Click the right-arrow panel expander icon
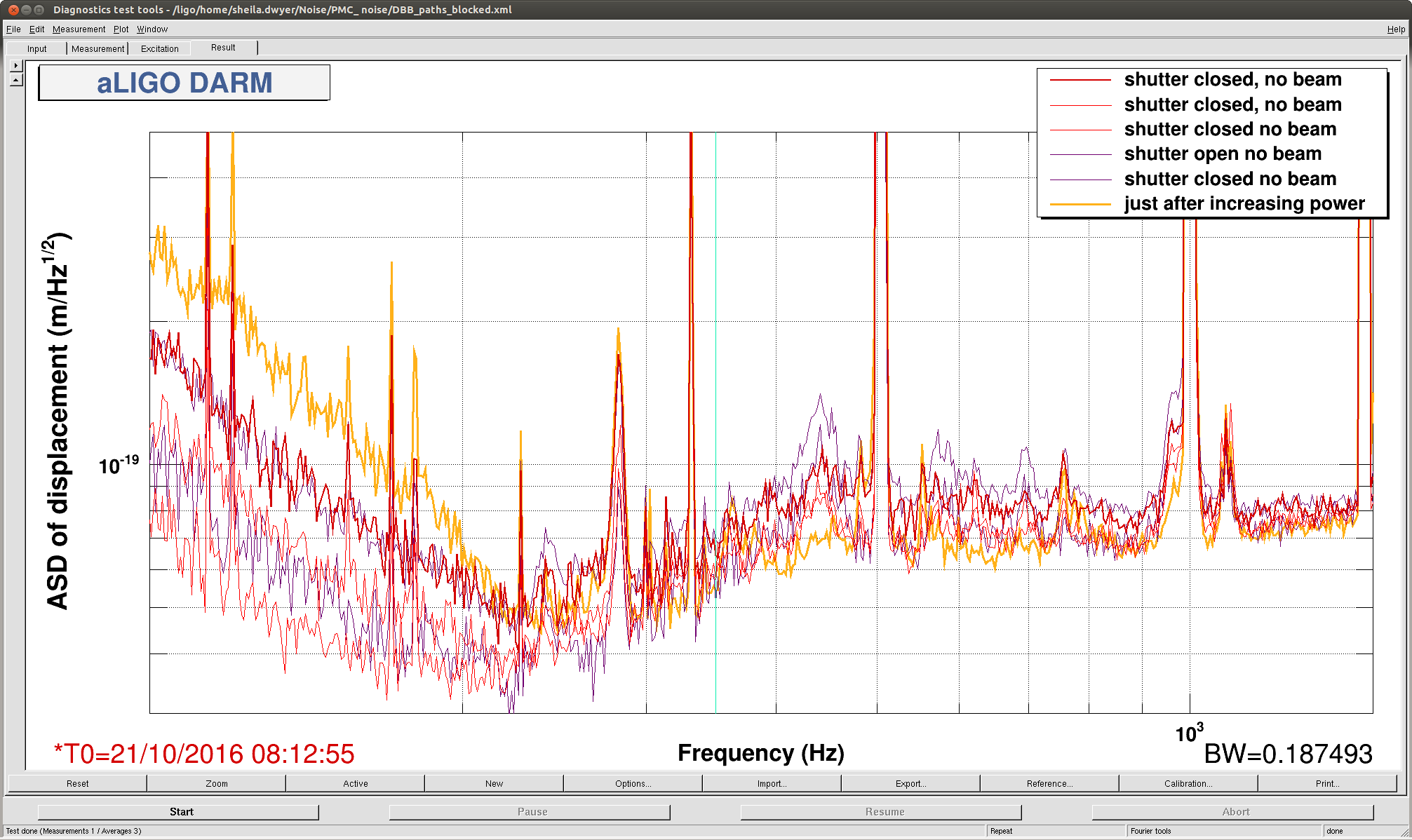 point(16,65)
